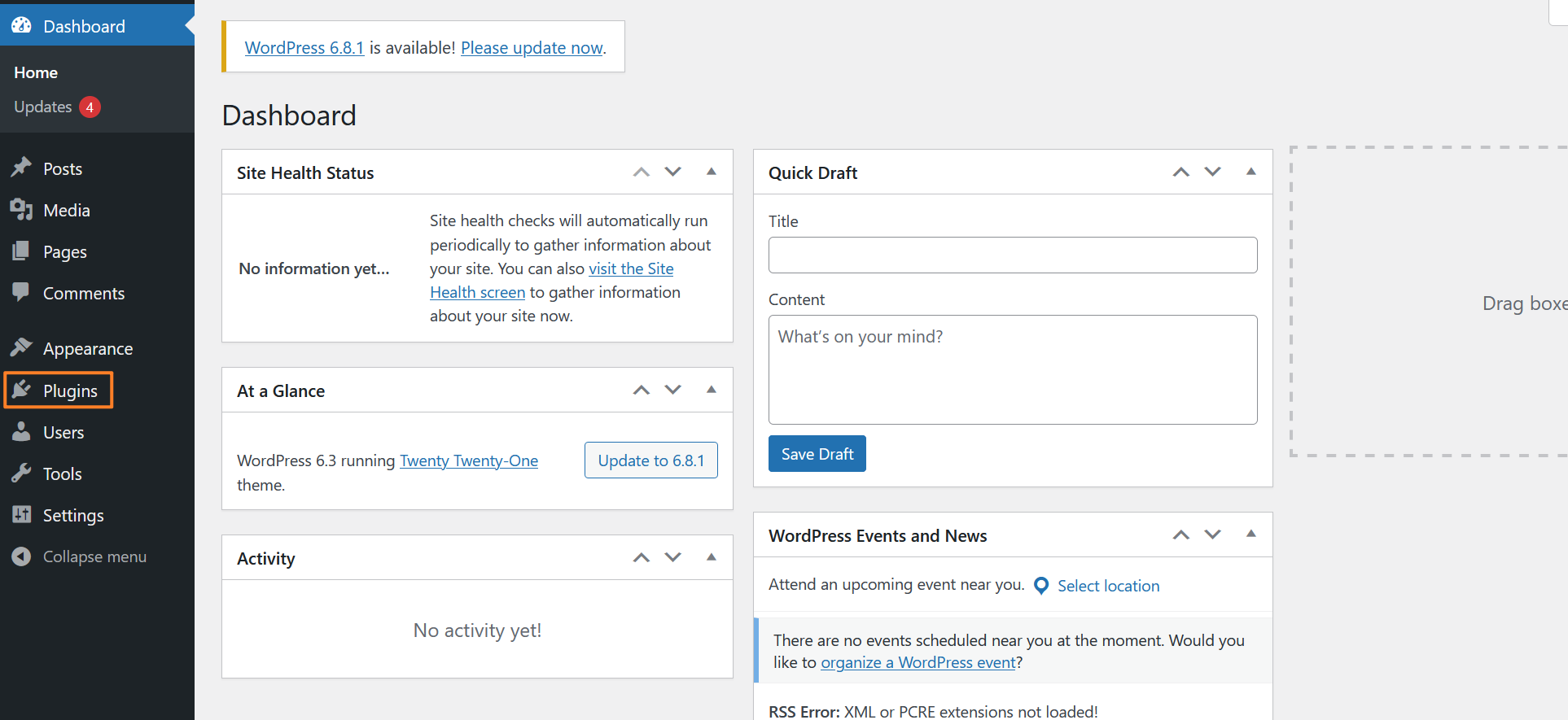Click the Comments speech bubble icon
Screen dimensions: 1568x720
pyautogui.click(x=21, y=292)
